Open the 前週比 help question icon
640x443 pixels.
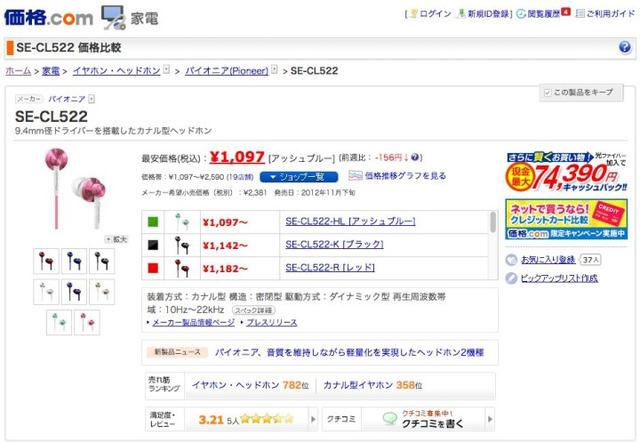tap(415, 157)
